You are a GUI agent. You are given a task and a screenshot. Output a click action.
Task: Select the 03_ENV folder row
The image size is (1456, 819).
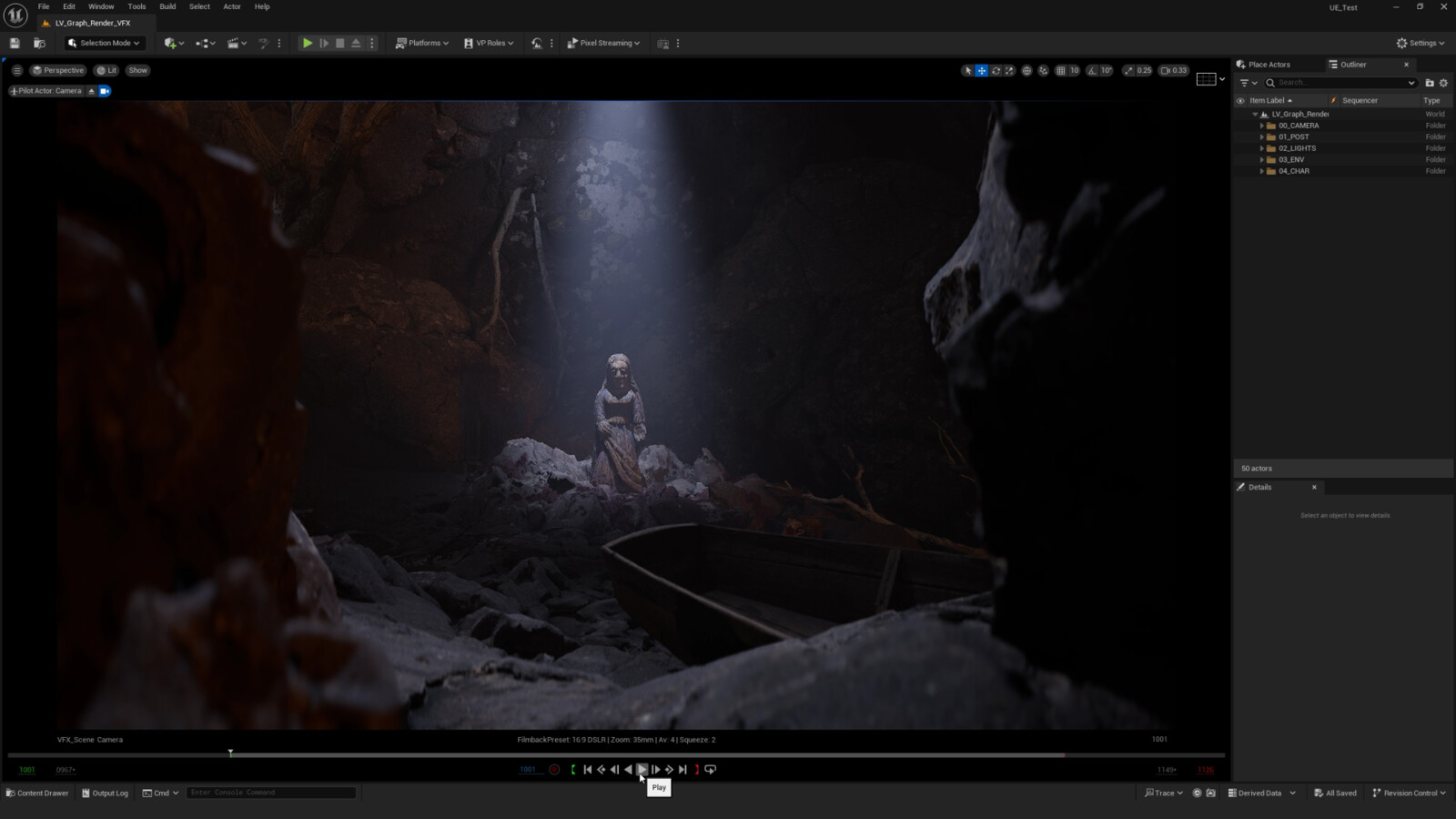click(x=1342, y=160)
